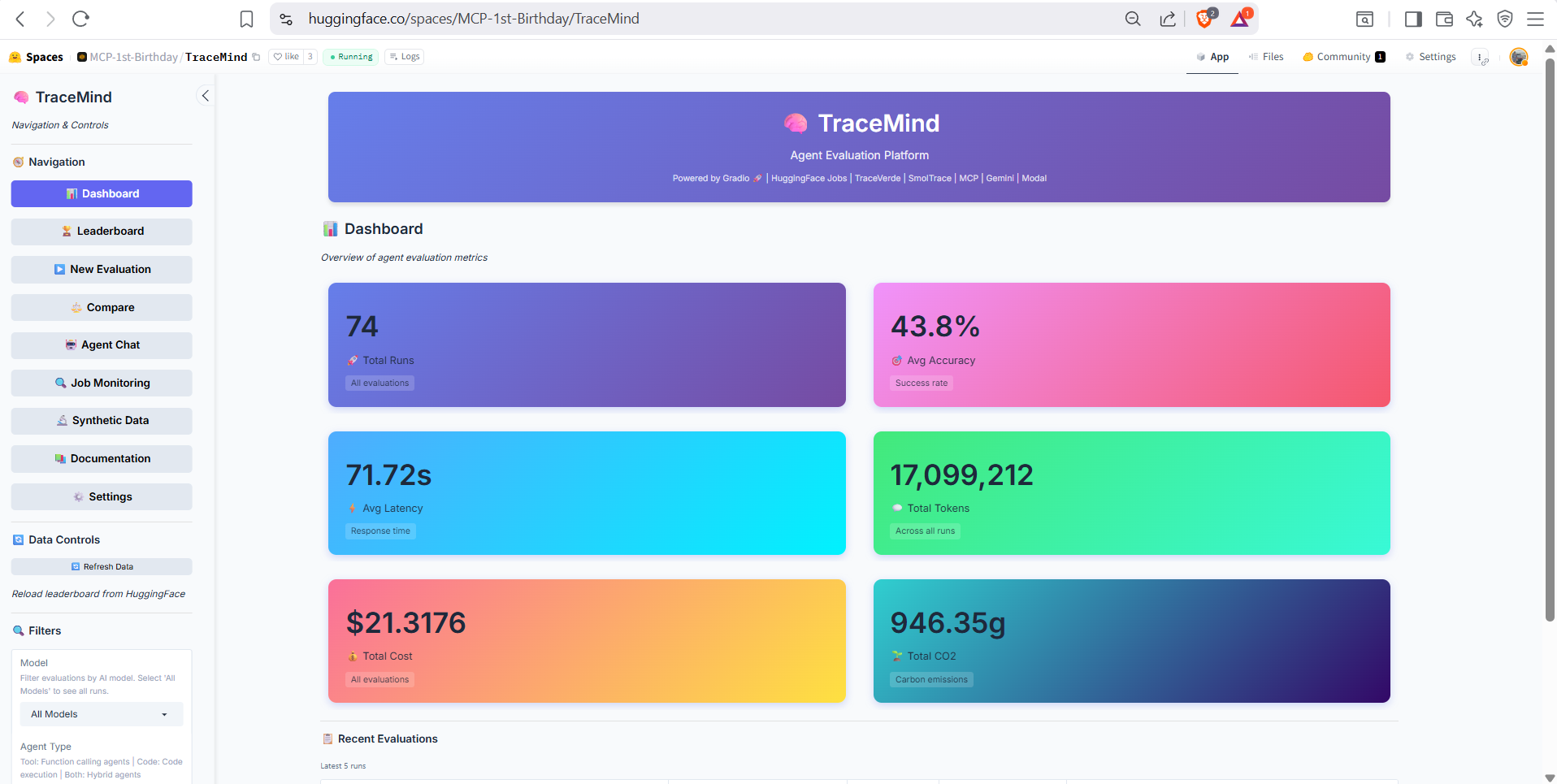This screenshot has width=1557, height=784.
Task: Go to Job Monitoring
Action: coord(102,383)
